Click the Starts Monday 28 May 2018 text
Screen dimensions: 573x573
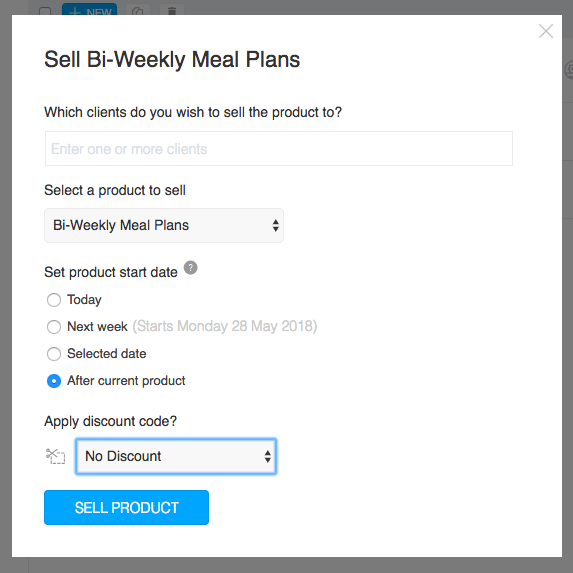point(225,326)
